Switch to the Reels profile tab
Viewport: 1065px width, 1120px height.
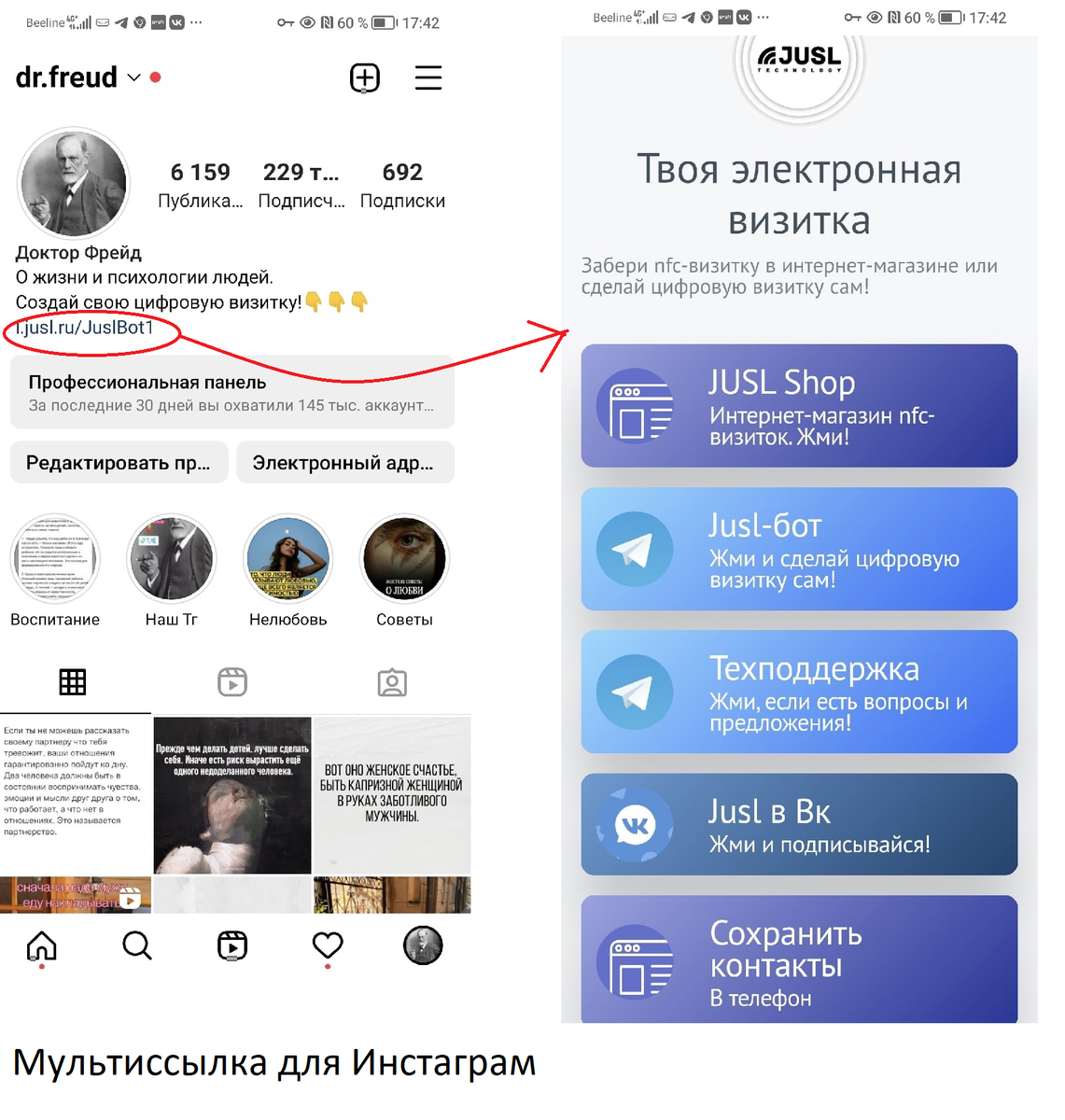click(x=232, y=682)
